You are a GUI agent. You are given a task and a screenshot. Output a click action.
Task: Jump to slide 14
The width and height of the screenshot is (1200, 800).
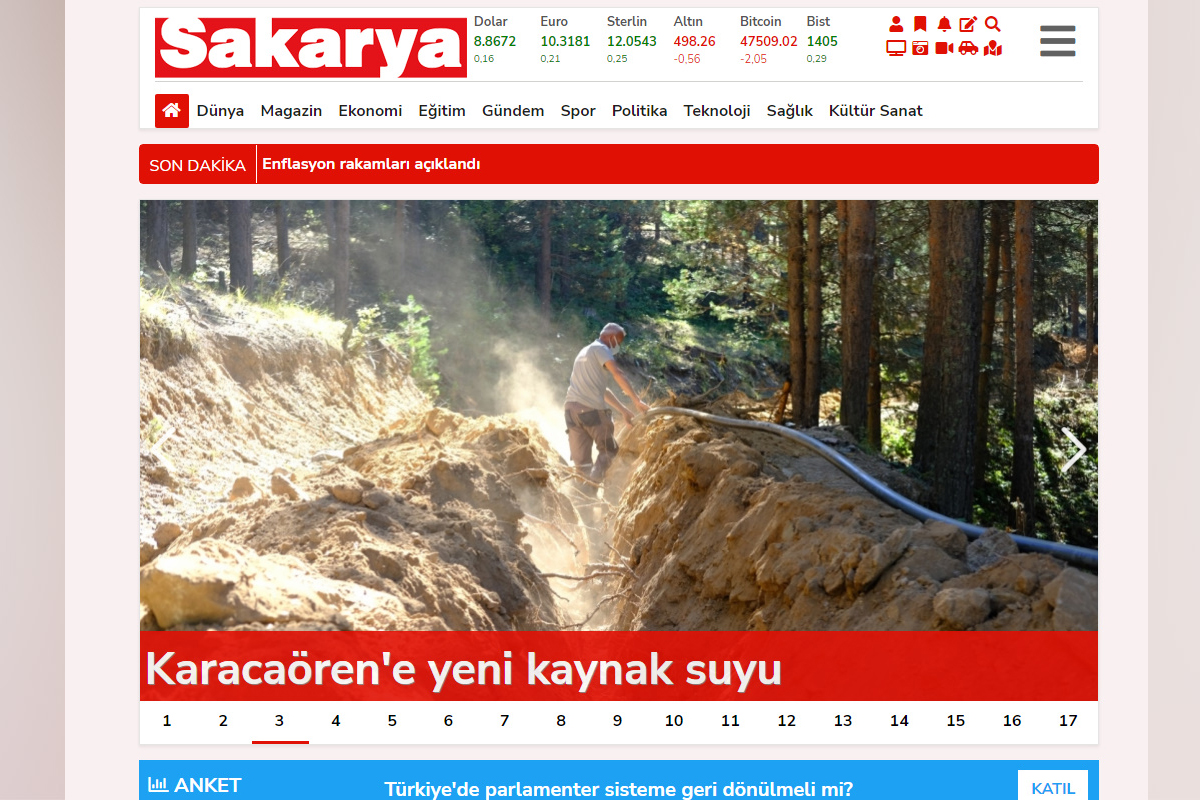click(899, 721)
